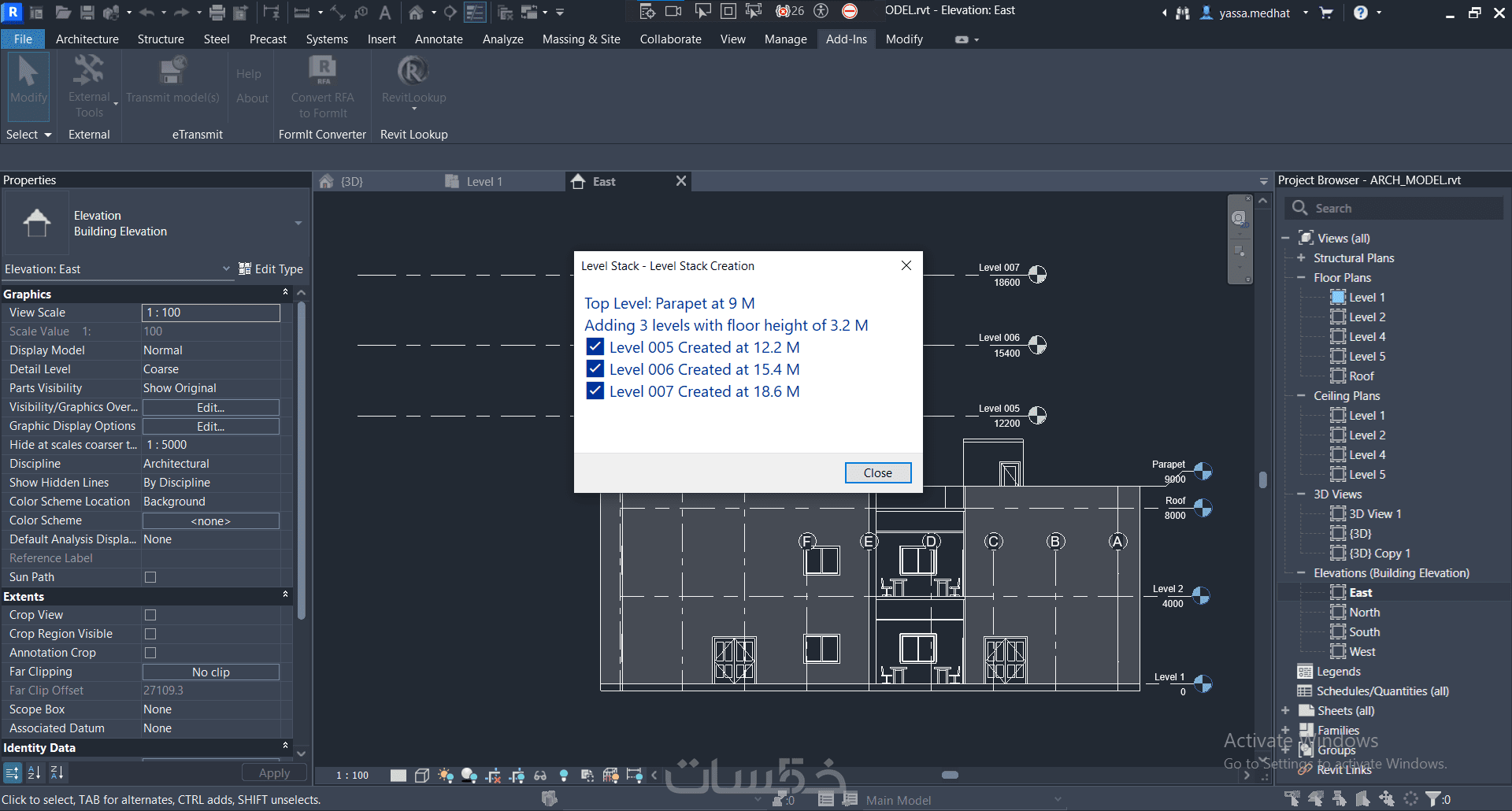Click the Detail Level square icon
This screenshot has height=811, width=1512.
[398, 776]
